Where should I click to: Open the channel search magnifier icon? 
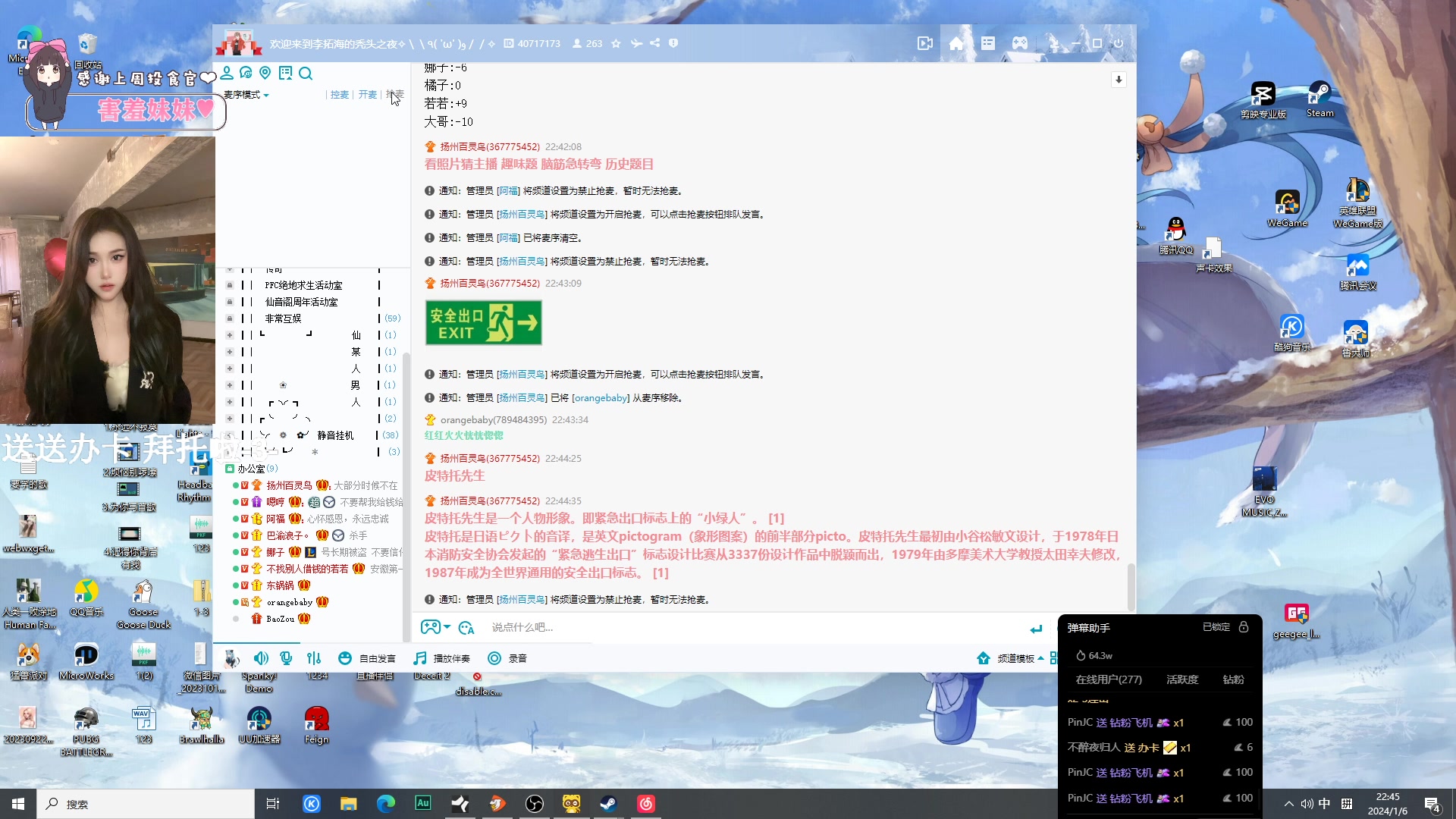(x=306, y=73)
